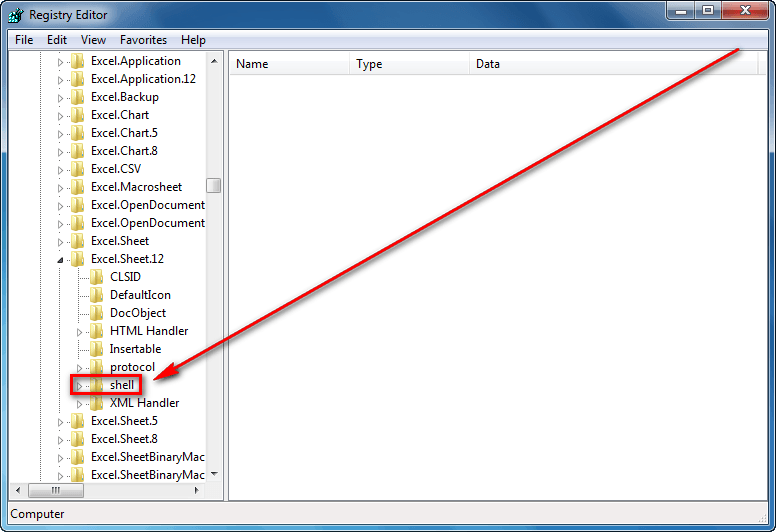Screen dimensions: 776x532
Task: Select the DefaultIcon folder icon
Action: pos(97,294)
